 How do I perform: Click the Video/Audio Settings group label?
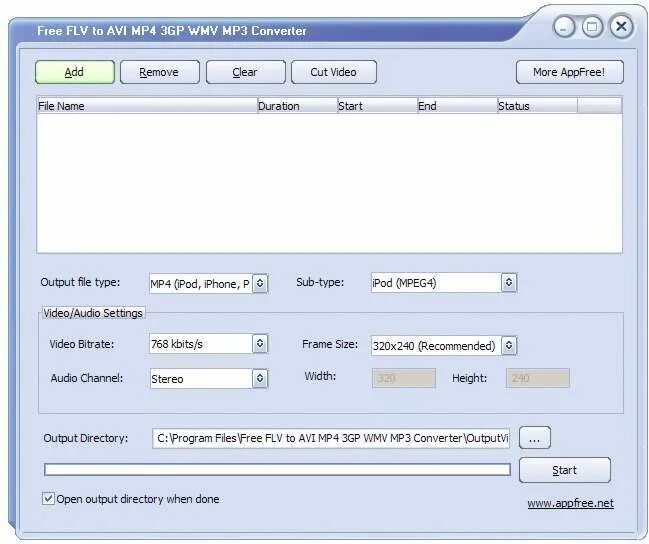pos(93,313)
